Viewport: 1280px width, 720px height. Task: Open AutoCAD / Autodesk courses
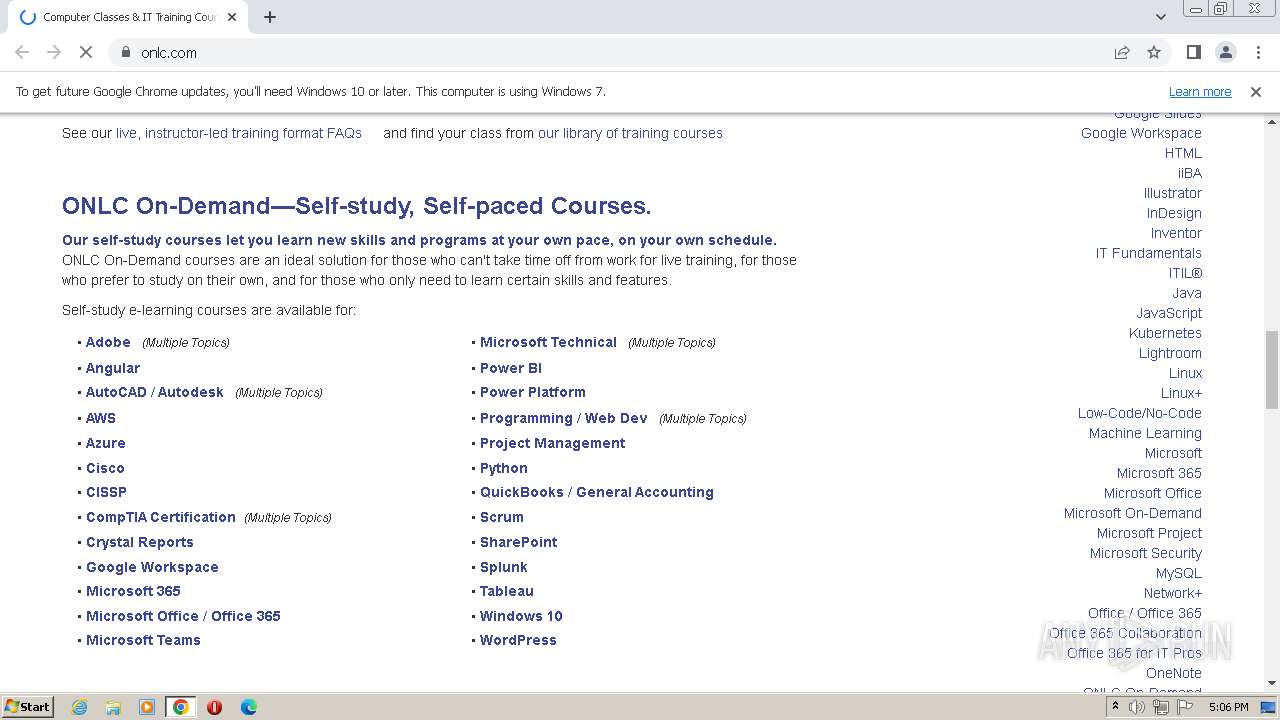point(155,392)
